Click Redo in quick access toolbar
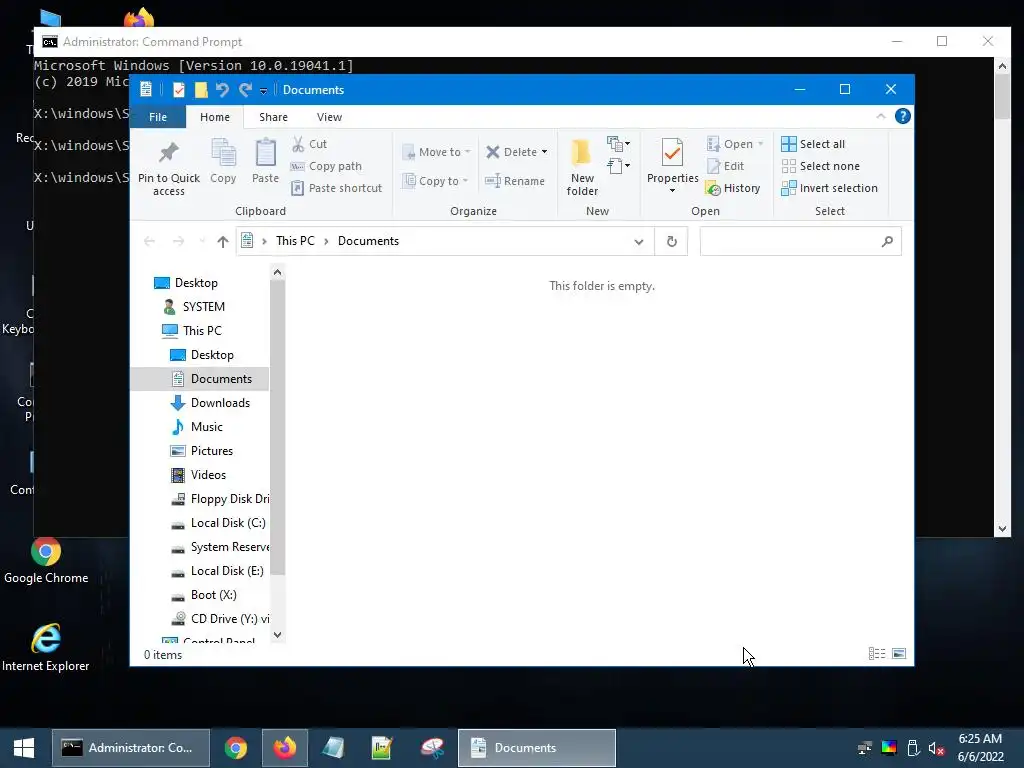Screen dimensions: 1024x768 (x=245, y=89)
